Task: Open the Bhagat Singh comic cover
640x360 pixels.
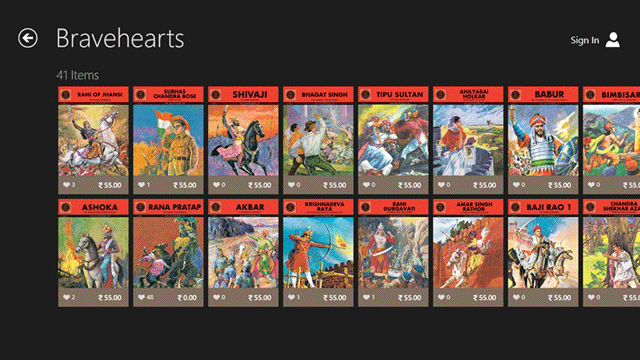Action: click(318, 140)
